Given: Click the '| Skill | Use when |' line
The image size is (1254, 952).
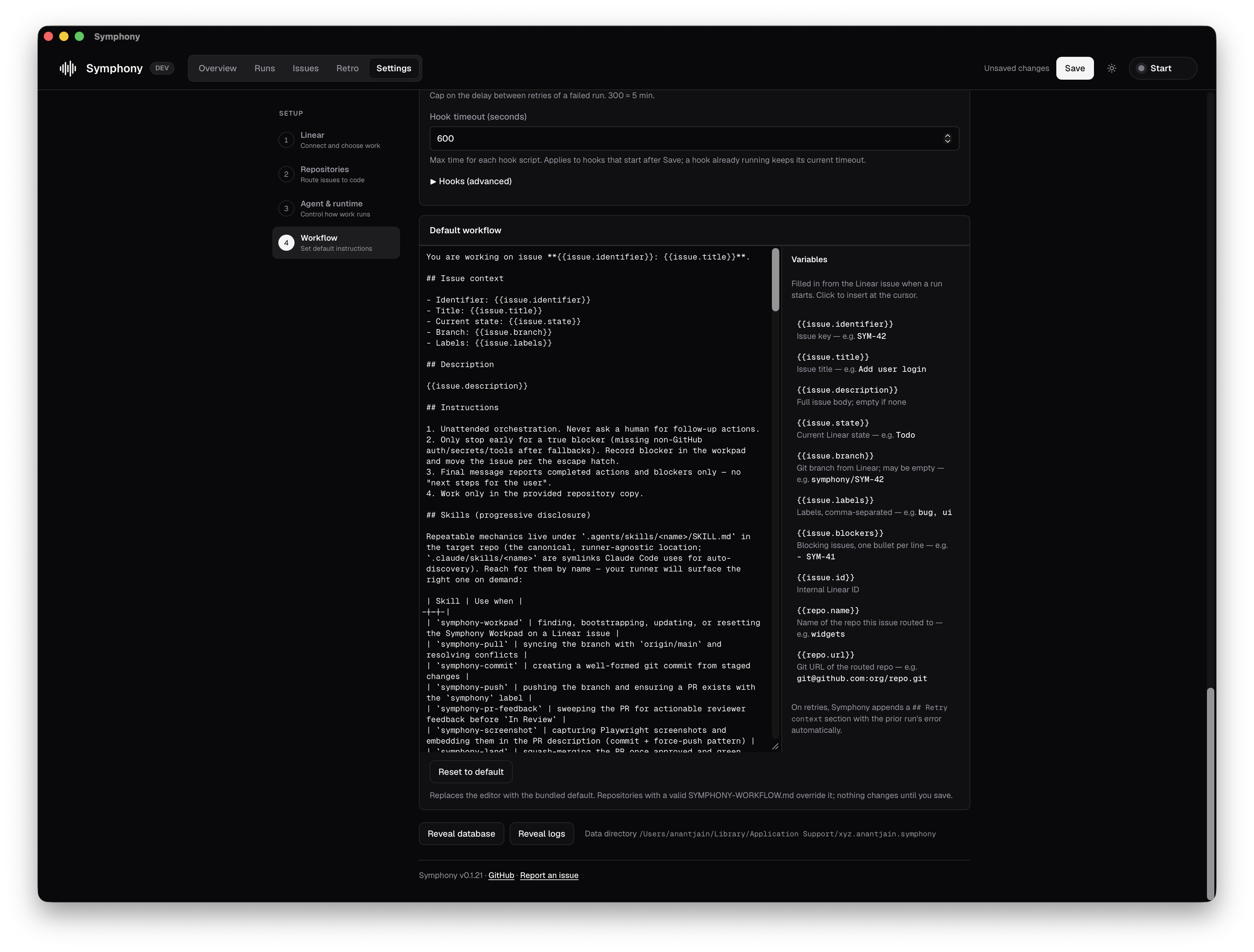Looking at the screenshot, I should (474, 601).
